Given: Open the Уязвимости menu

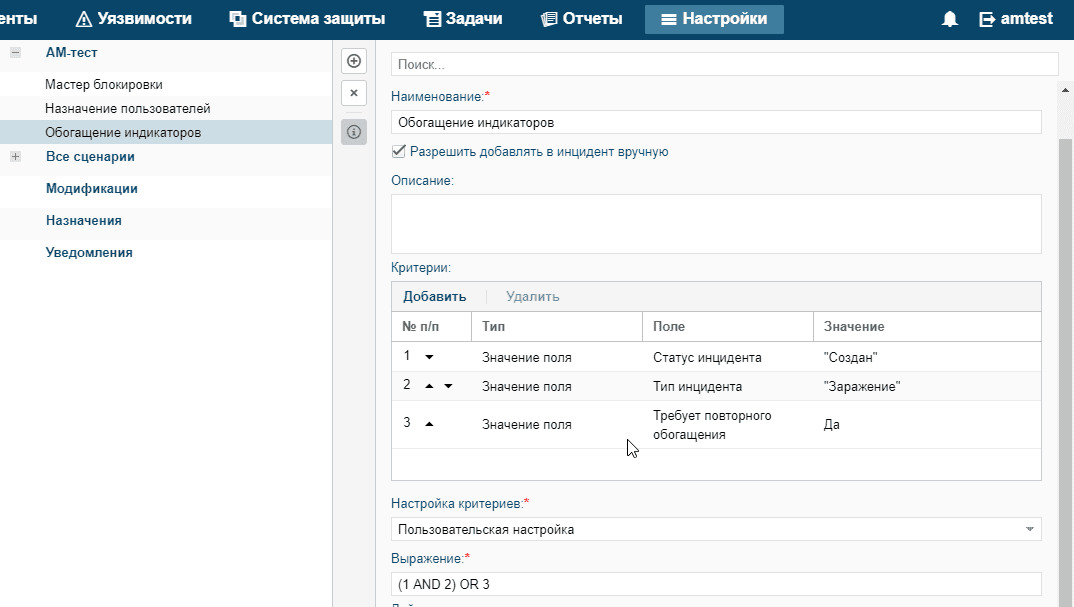Looking at the screenshot, I should click(134, 19).
